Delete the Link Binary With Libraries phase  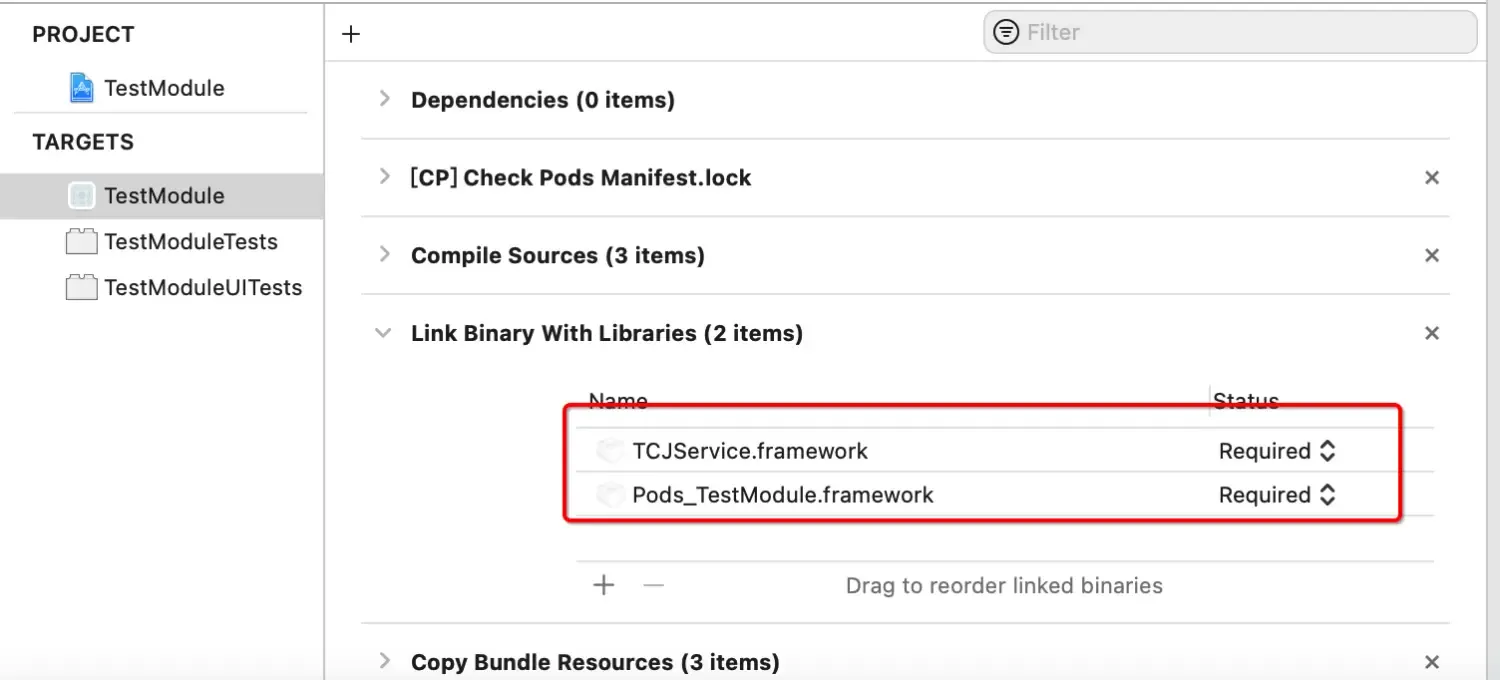(1432, 333)
